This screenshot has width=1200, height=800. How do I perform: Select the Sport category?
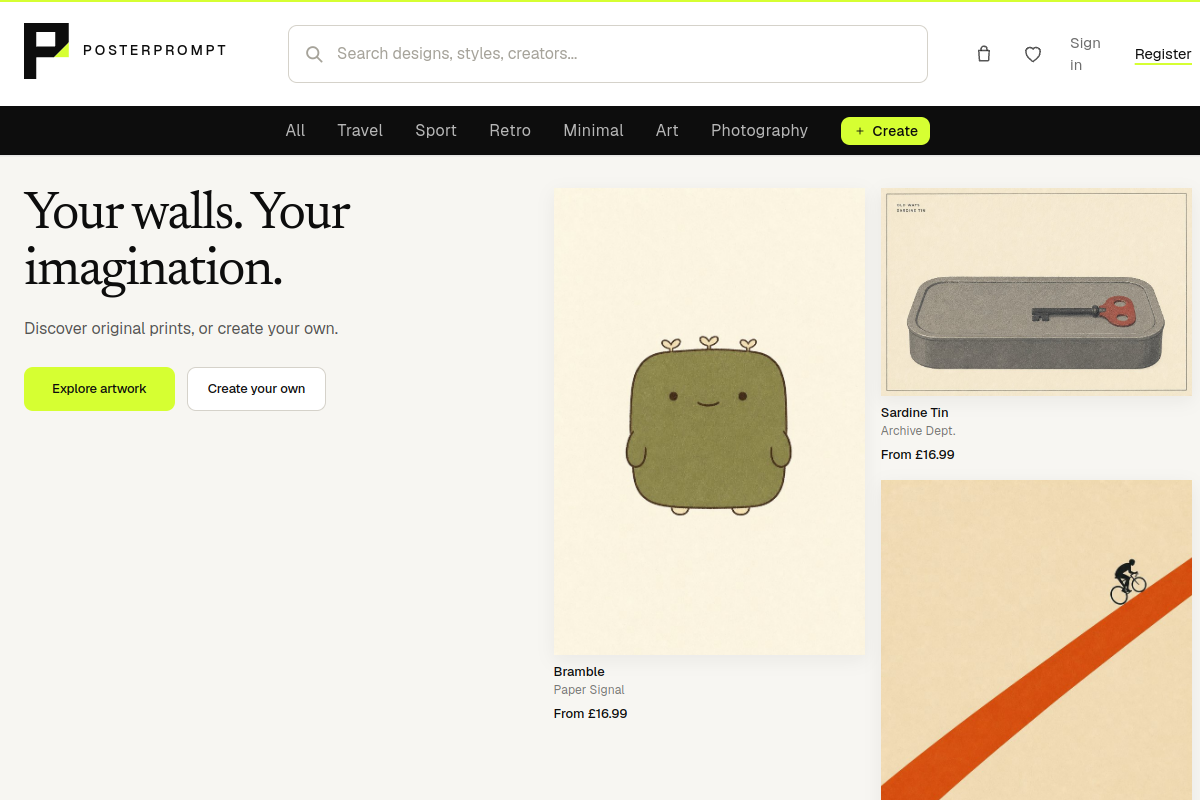[436, 130]
